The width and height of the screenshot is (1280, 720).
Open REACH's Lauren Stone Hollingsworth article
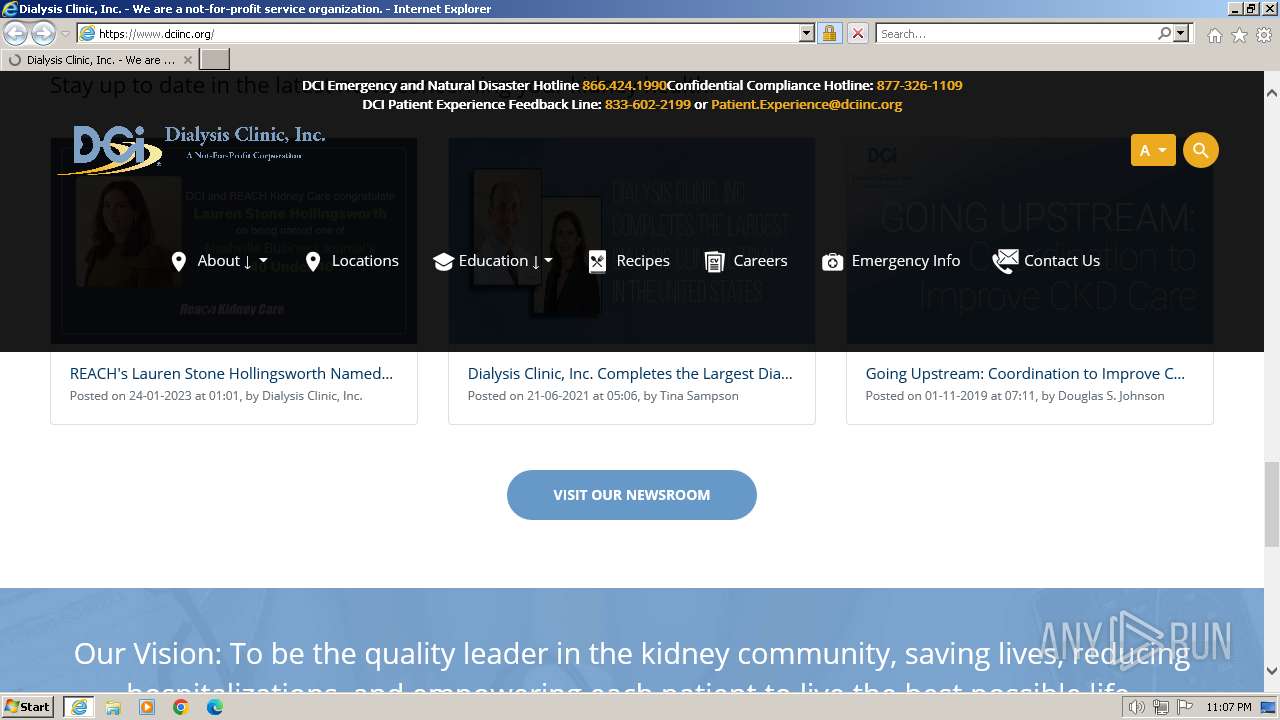pyautogui.click(x=231, y=373)
